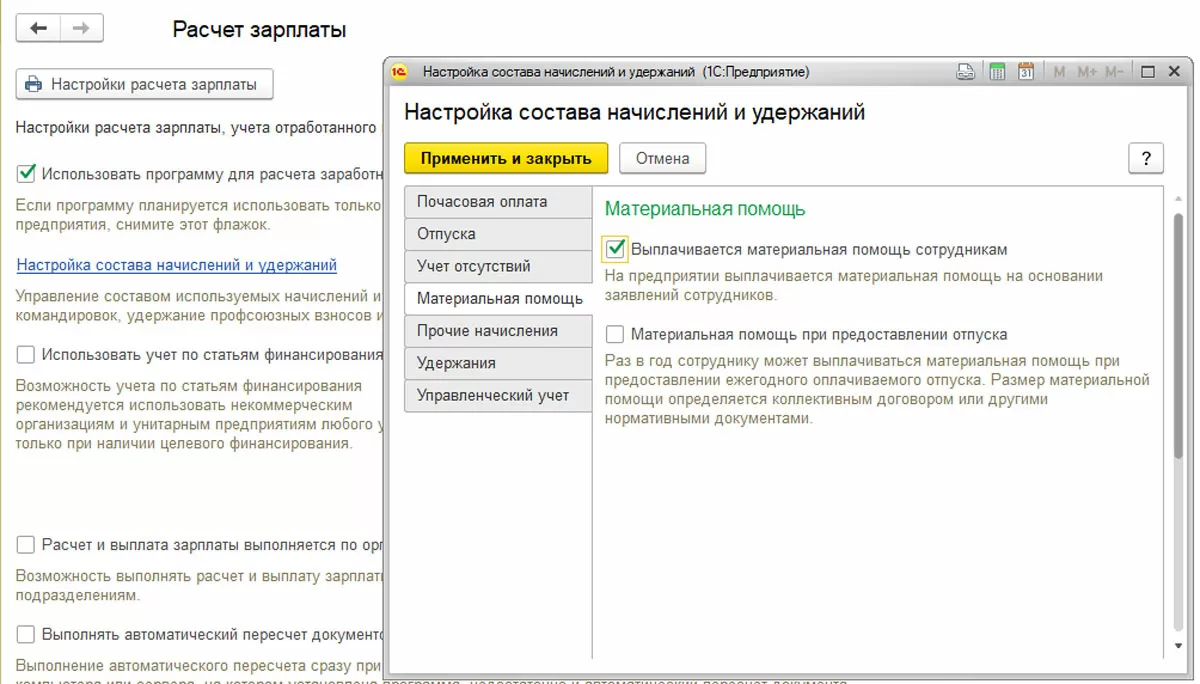The width and height of the screenshot is (1200, 684).
Task: Enable Материальная помощь при предоставлении отпуска
Action: point(615,334)
